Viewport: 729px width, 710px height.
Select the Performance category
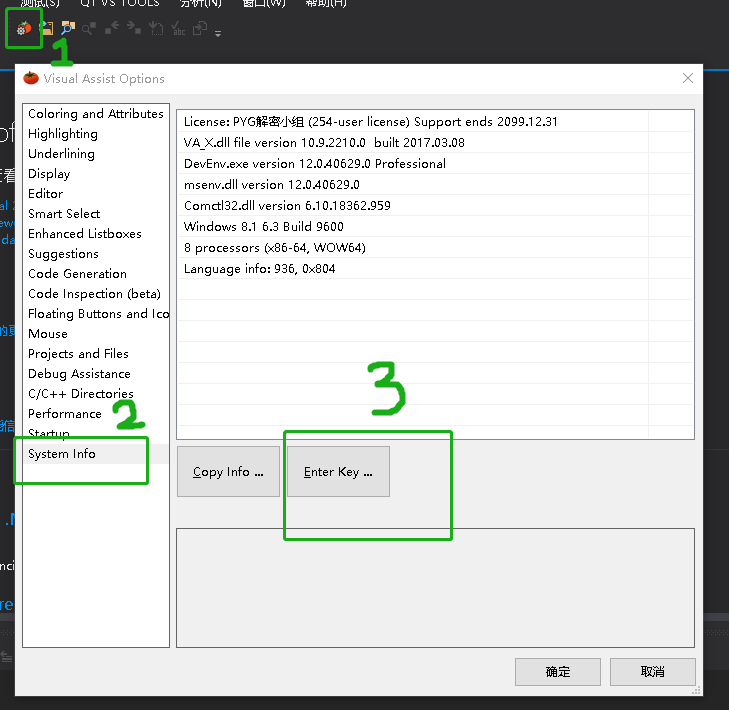pos(96,414)
